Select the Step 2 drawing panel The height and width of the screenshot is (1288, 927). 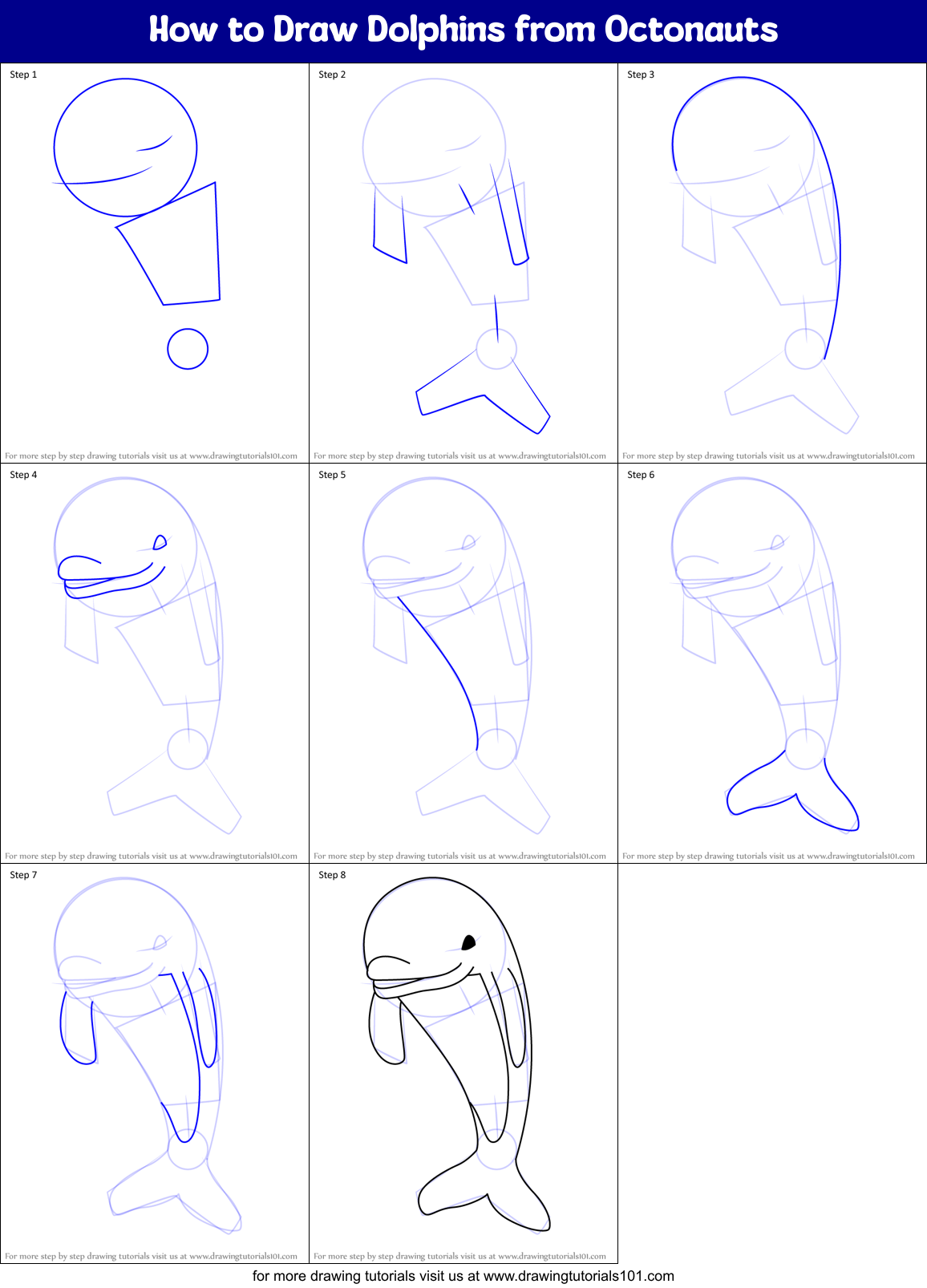(x=463, y=263)
